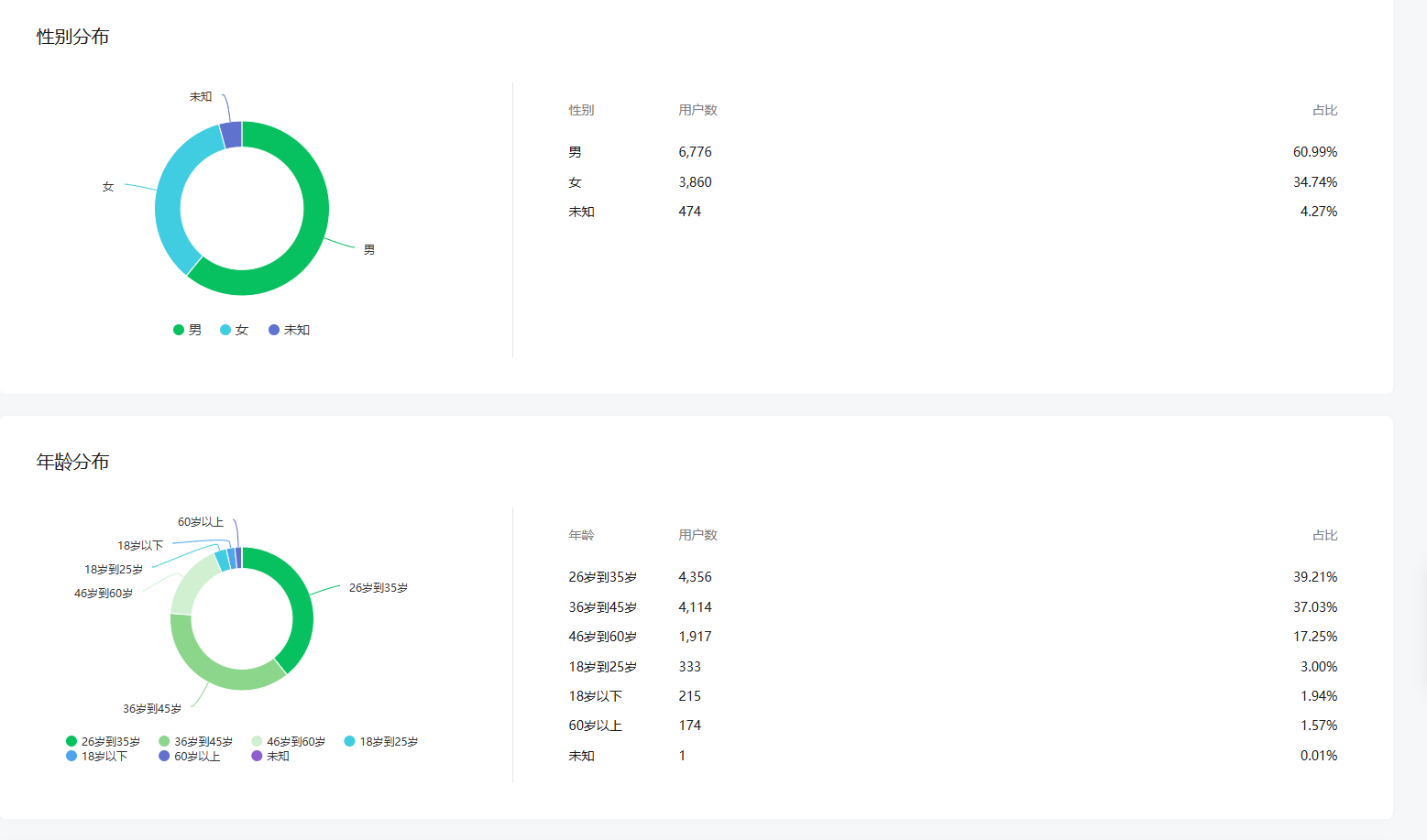Toggle the 26岁到35岁 legend entry below age chart
The image size is (1427, 840).
(x=103, y=741)
